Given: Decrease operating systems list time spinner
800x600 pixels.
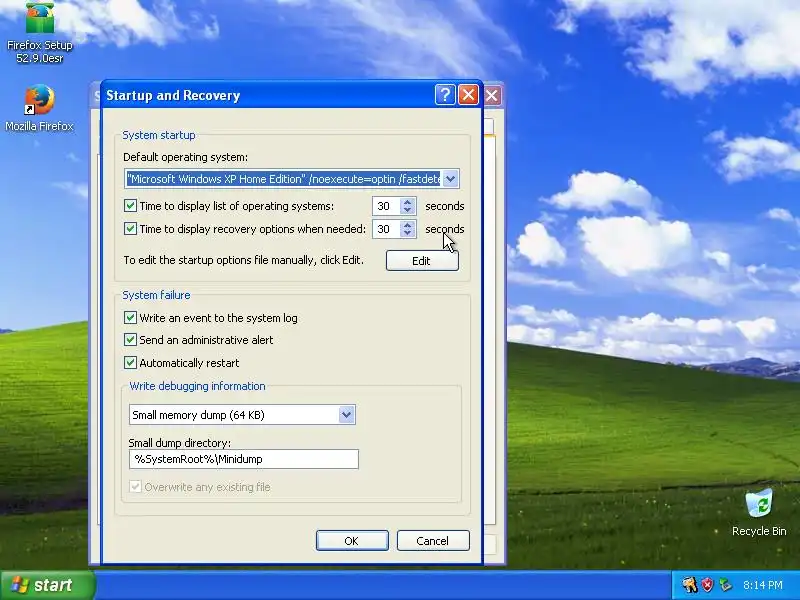Looking at the screenshot, I should click(407, 210).
